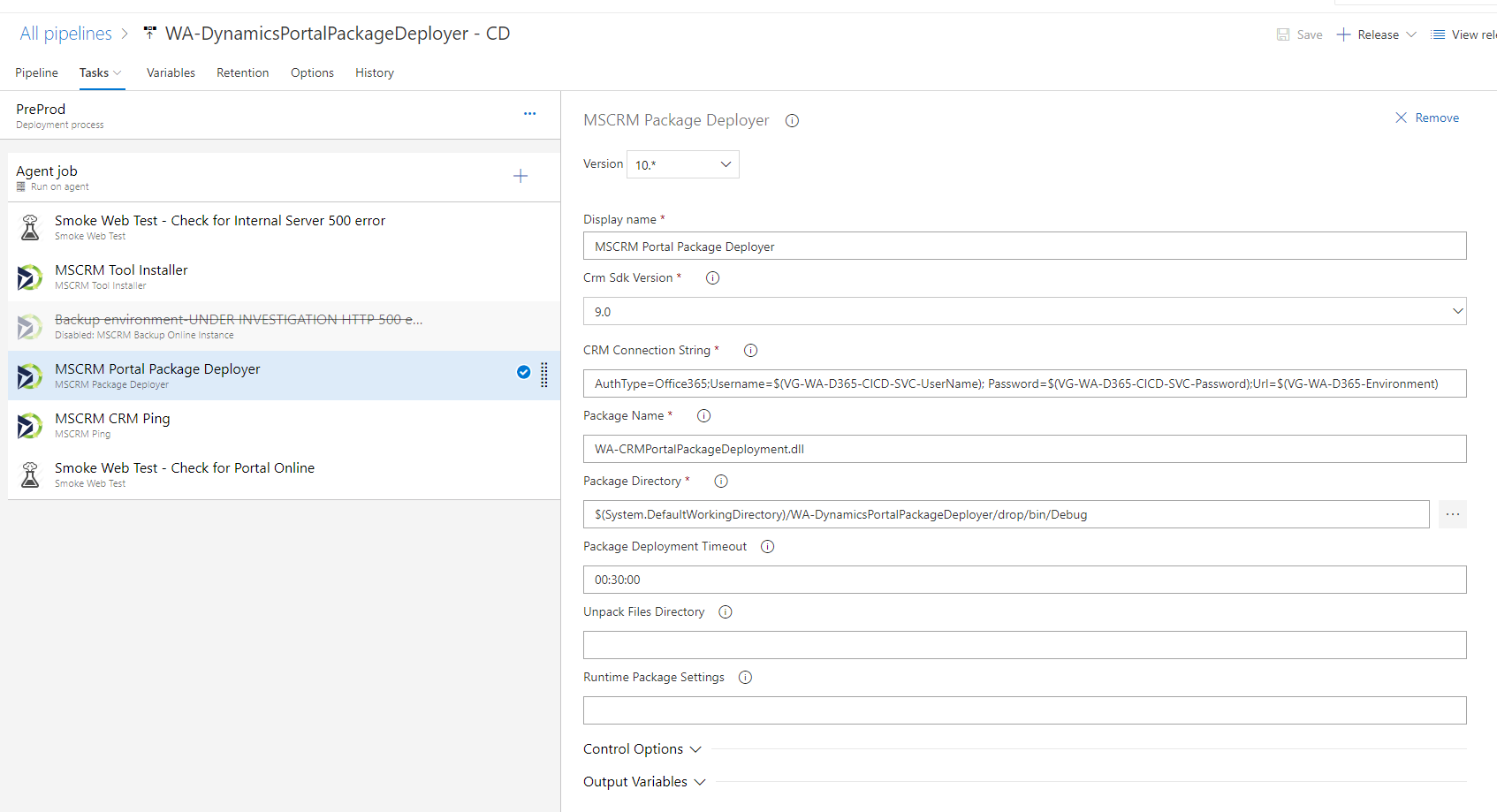Viewport: 1497px width, 812px height.
Task: Click the plus icon to add task to Agent job
Action: point(521,177)
